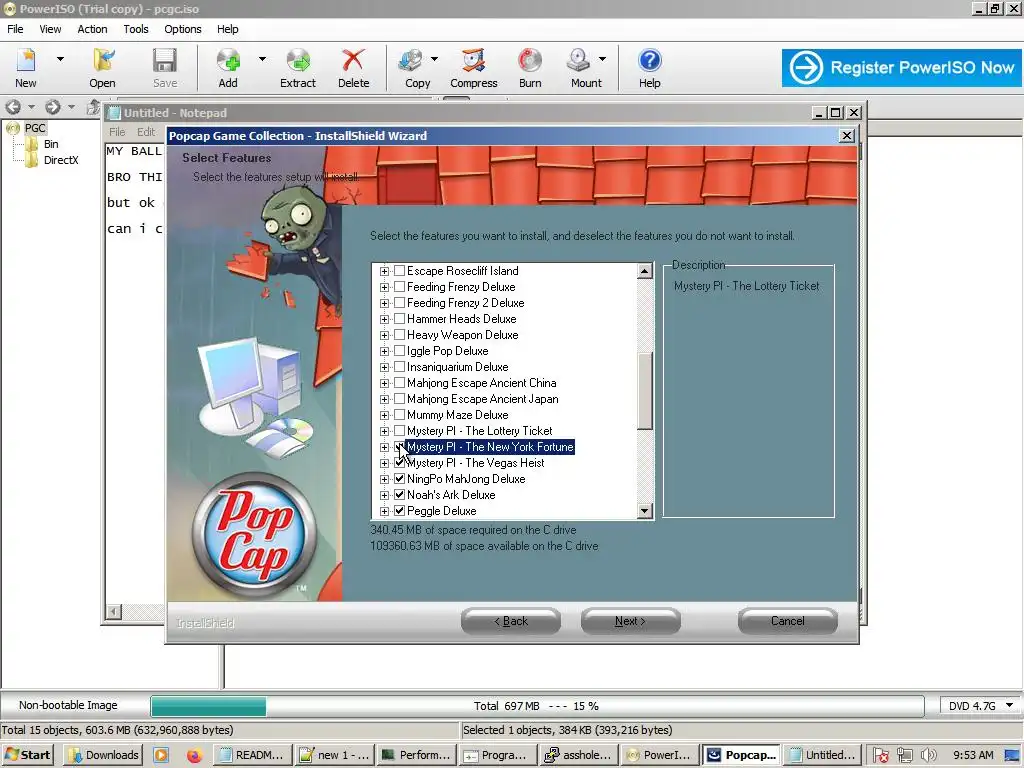Click the Compress toolbar icon
The image size is (1024, 768).
click(473, 67)
